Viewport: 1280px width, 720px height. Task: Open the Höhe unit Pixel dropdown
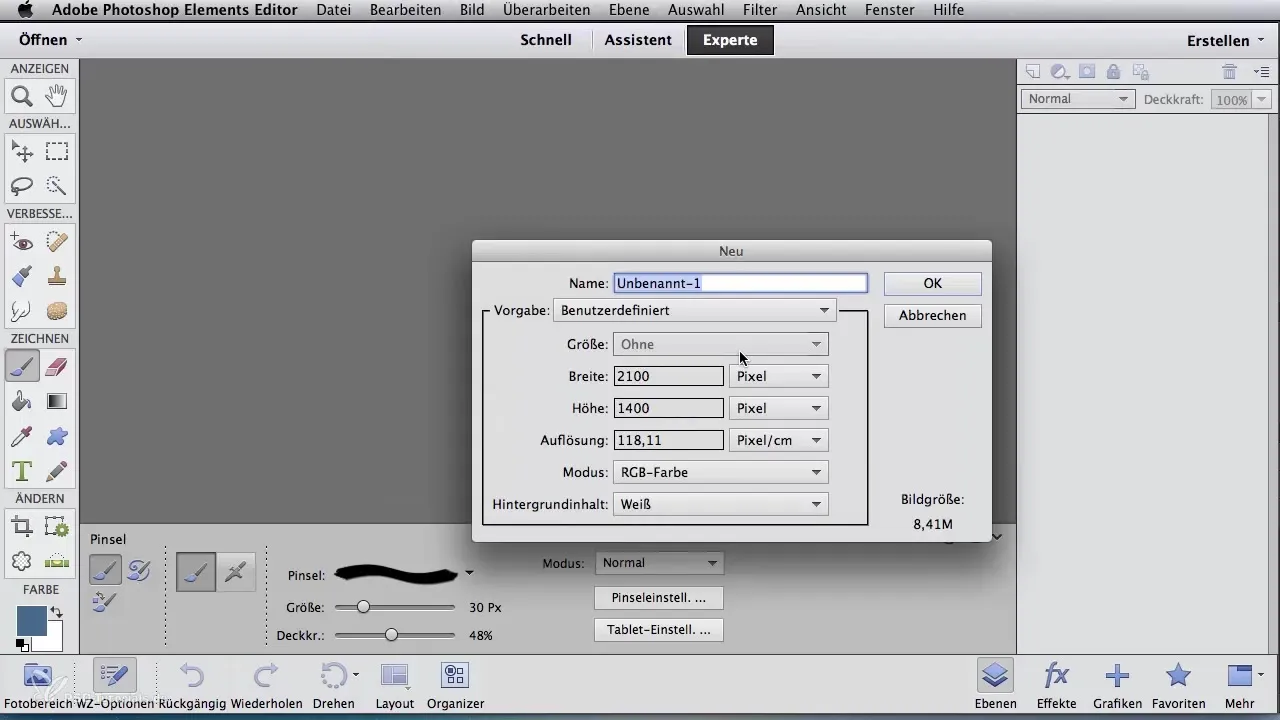[779, 408]
